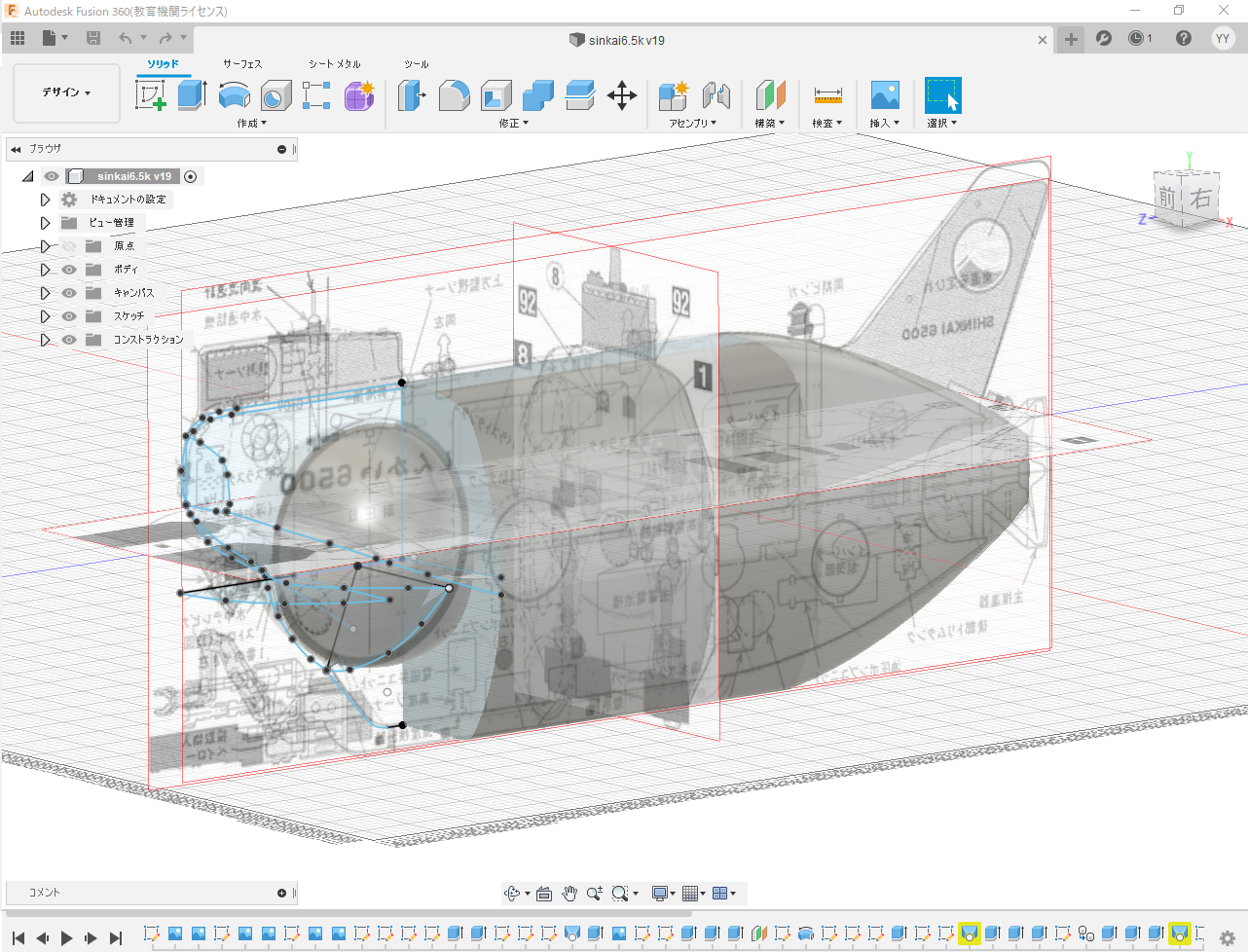
Task: Expand the ビュー管理 node
Action: click(45, 223)
